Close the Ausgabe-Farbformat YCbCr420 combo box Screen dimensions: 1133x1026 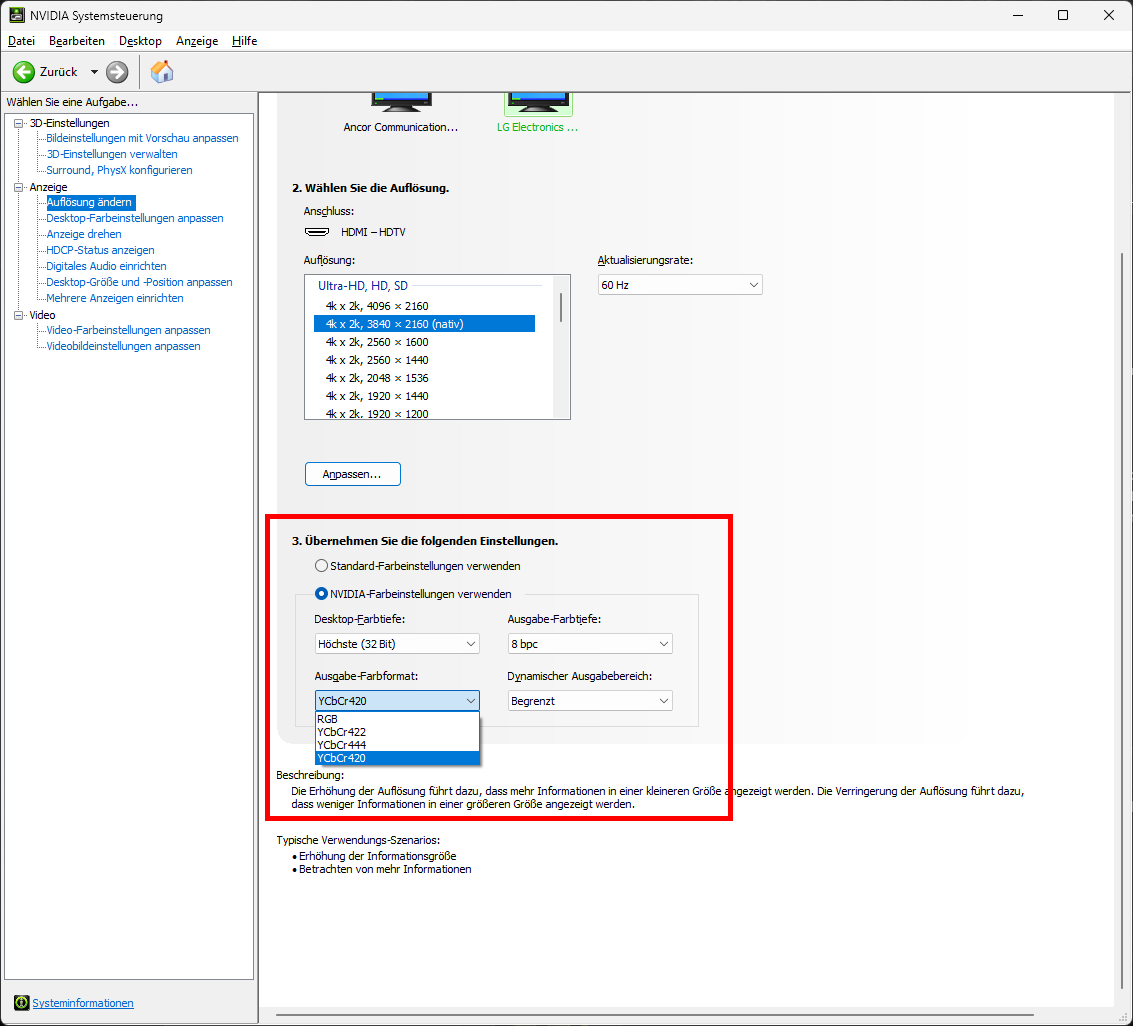[x=397, y=701]
